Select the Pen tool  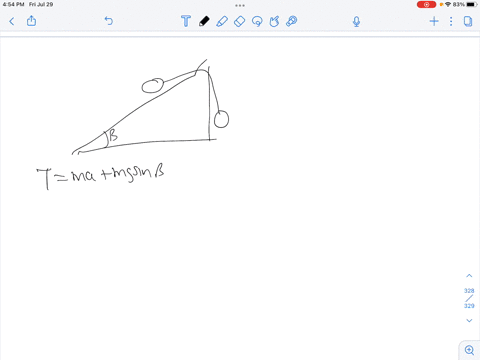pos(204,21)
